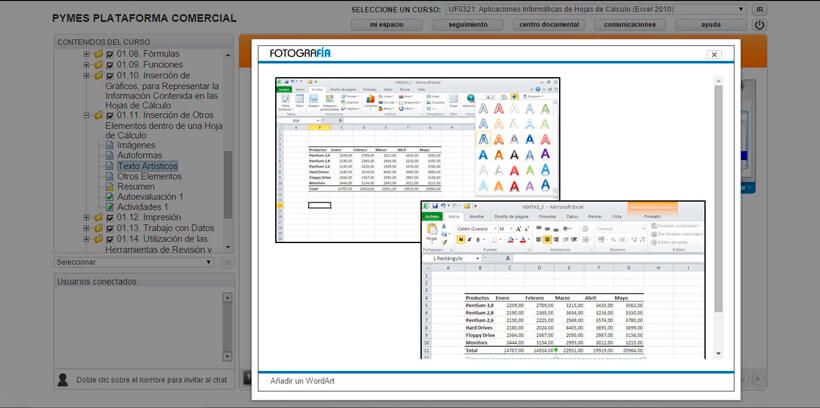Click page icon beside Autoformas
Image resolution: width=820 pixels, height=408 pixels.
pos(109,155)
